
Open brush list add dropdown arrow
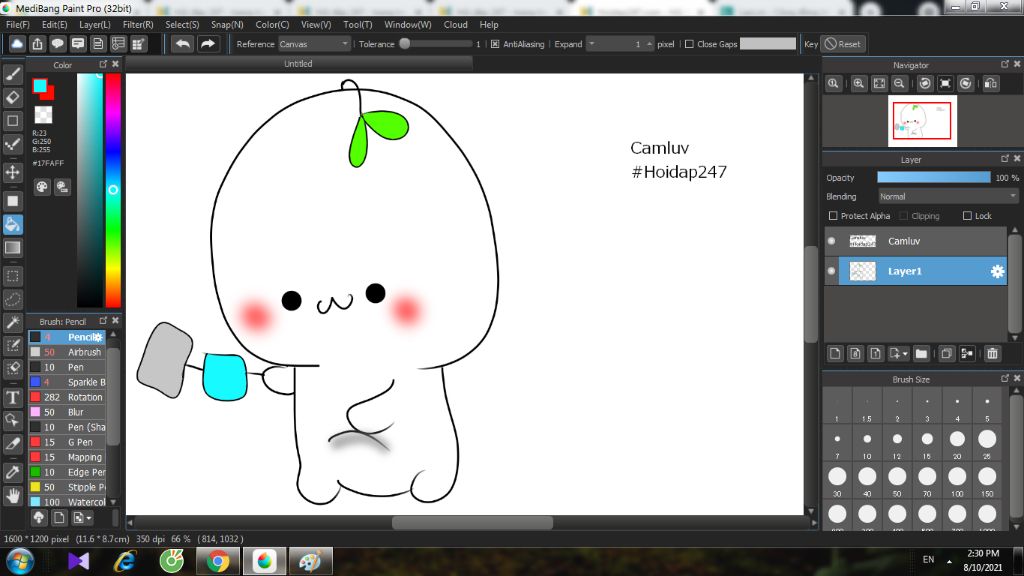89,518
